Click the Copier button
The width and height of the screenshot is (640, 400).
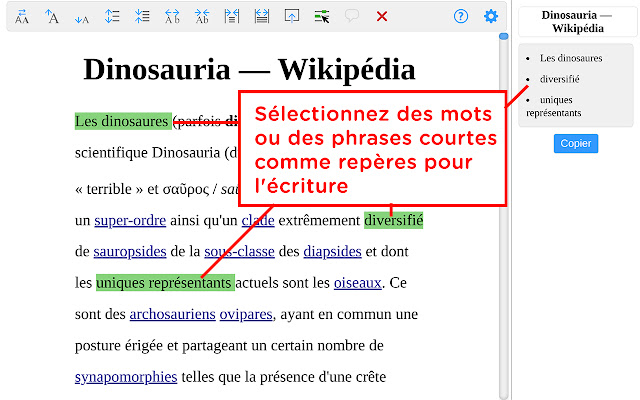coord(576,143)
